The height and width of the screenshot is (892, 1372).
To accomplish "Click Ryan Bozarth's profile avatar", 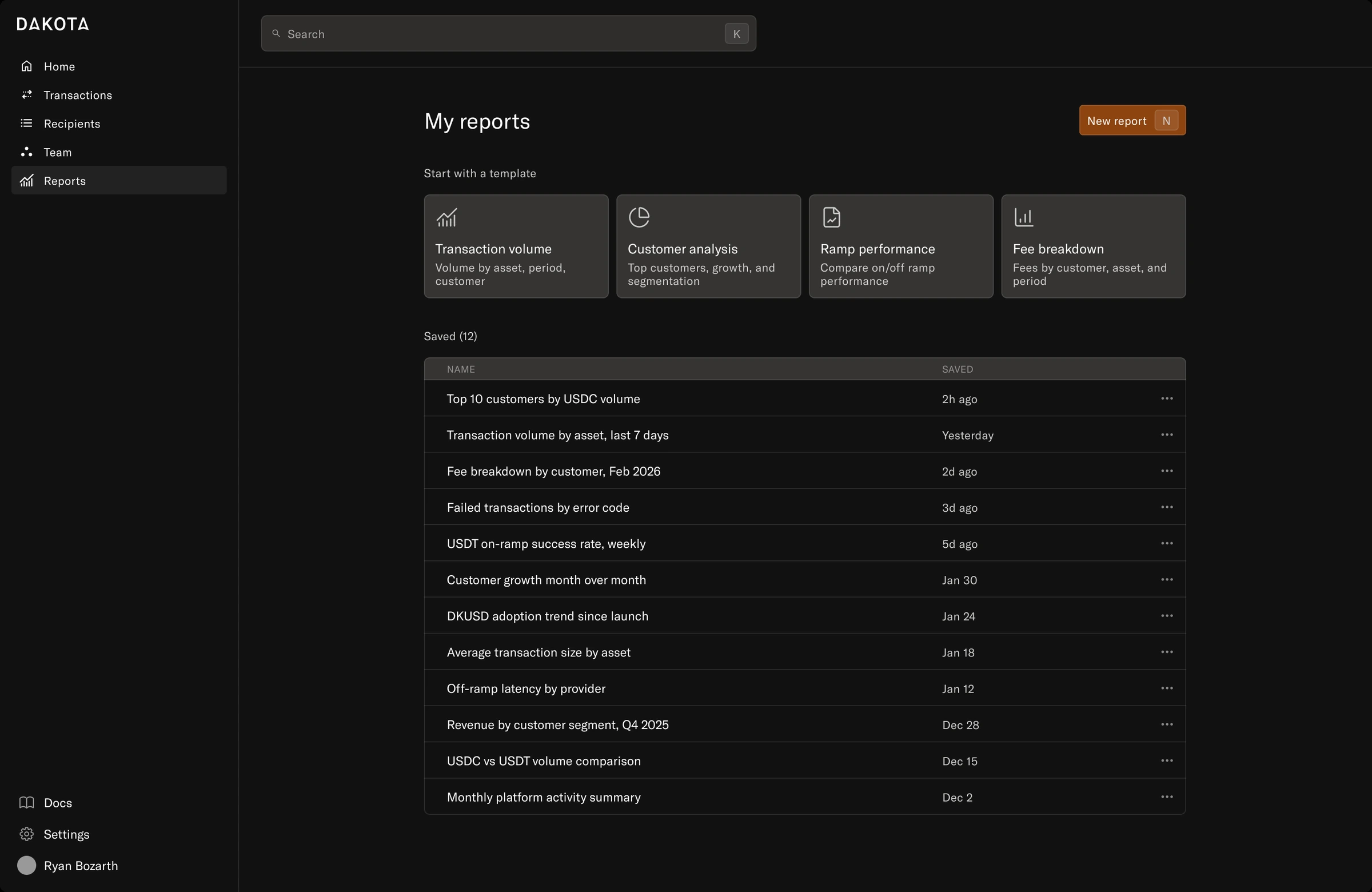I will pos(26,866).
